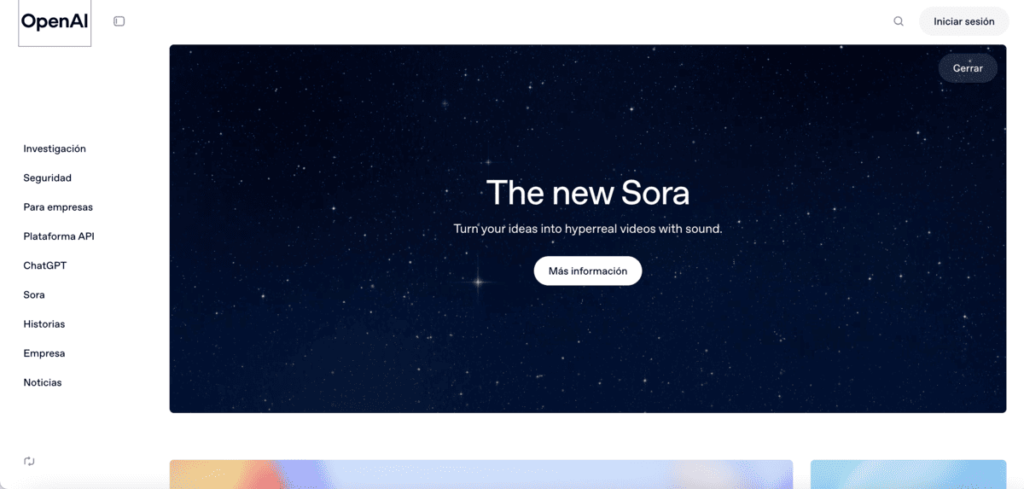The height and width of the screenshot is (489, 1024).
Task: Open ChatGPT sidebar link
Action: 45,266
